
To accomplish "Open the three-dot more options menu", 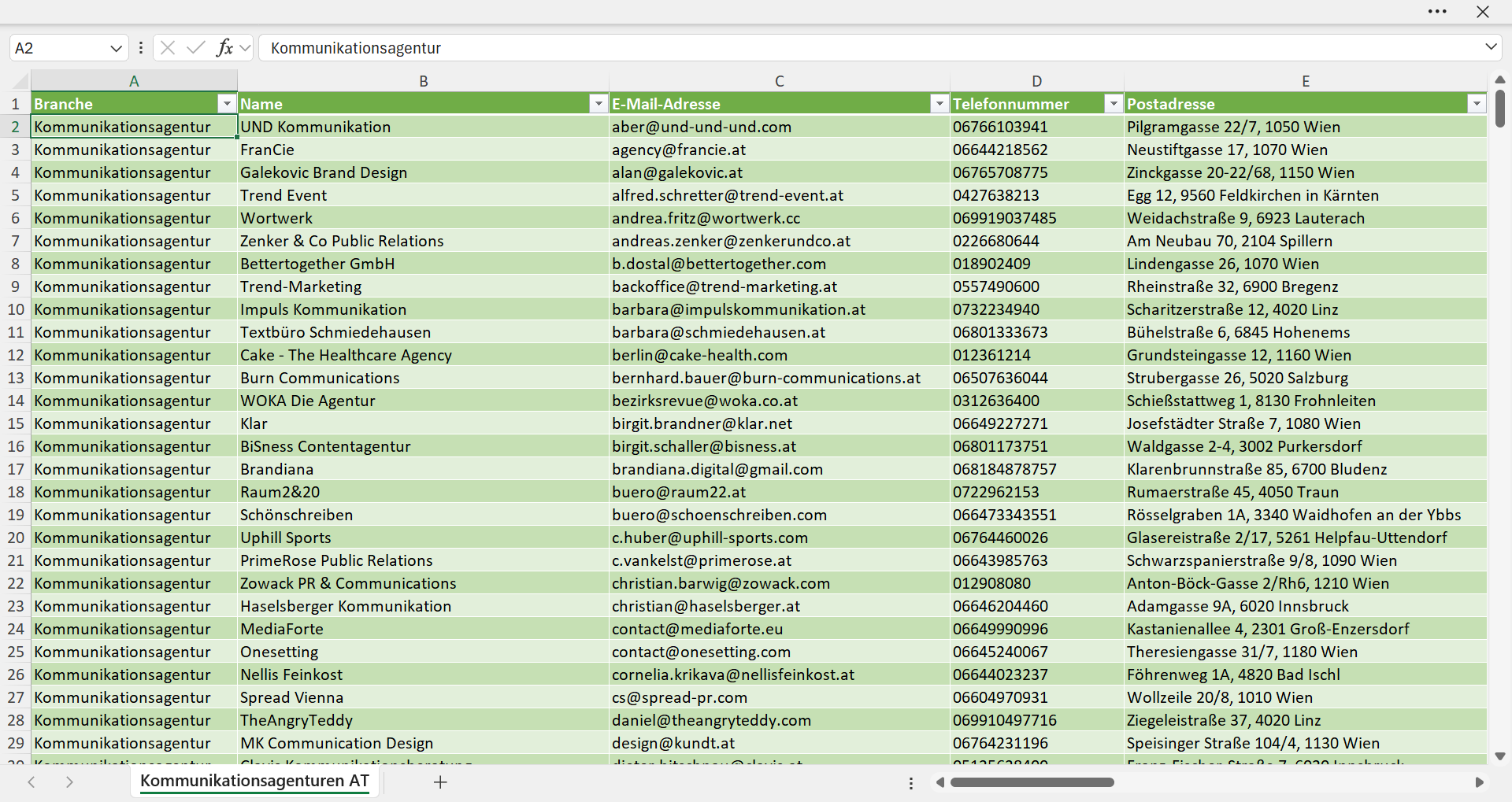I will (1437, 12).
